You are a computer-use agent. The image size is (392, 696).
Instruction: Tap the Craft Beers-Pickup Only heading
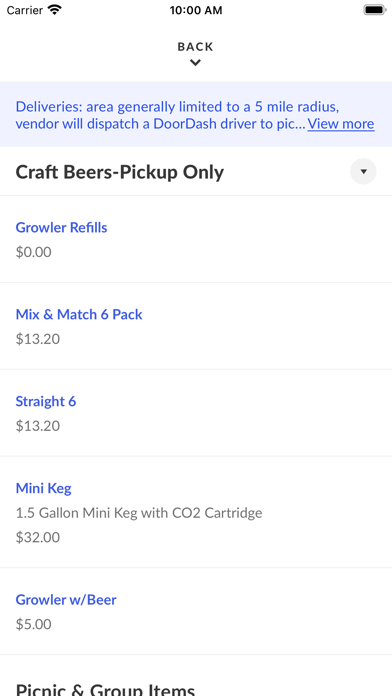pyautogui.click(x=120, y=172)
